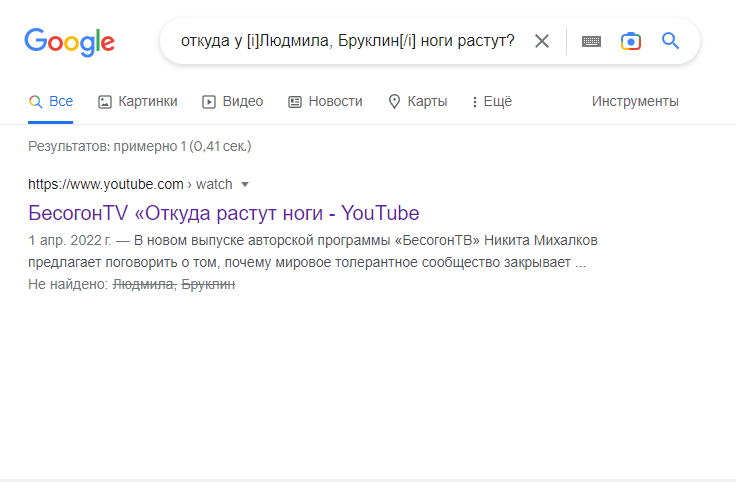Select the Все results tab
This screenshot has height=482, width=736.
click(x=51, y=101)
